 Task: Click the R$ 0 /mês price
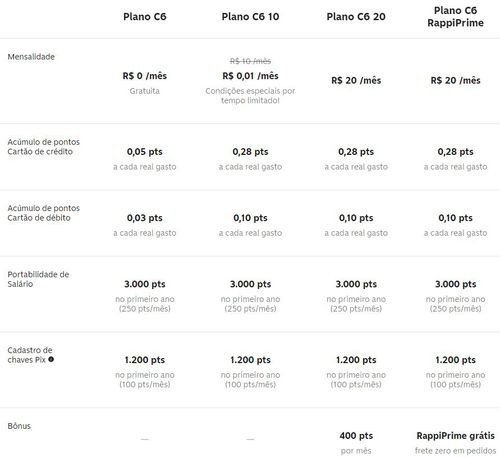click(x=145, y=76)
